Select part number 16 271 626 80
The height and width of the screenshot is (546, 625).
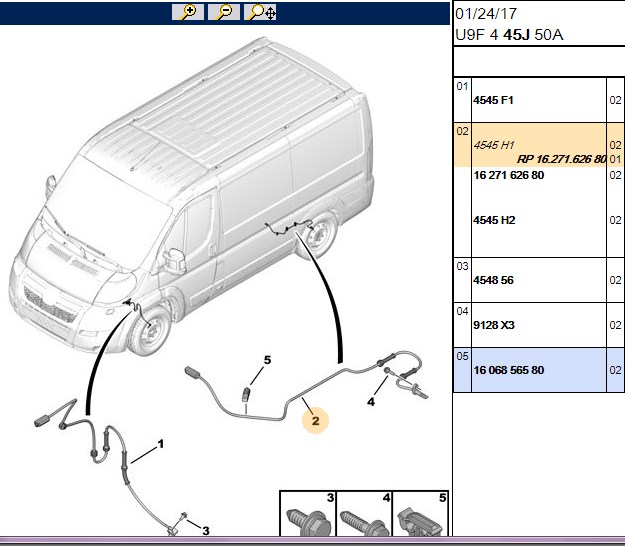[509, 175]
